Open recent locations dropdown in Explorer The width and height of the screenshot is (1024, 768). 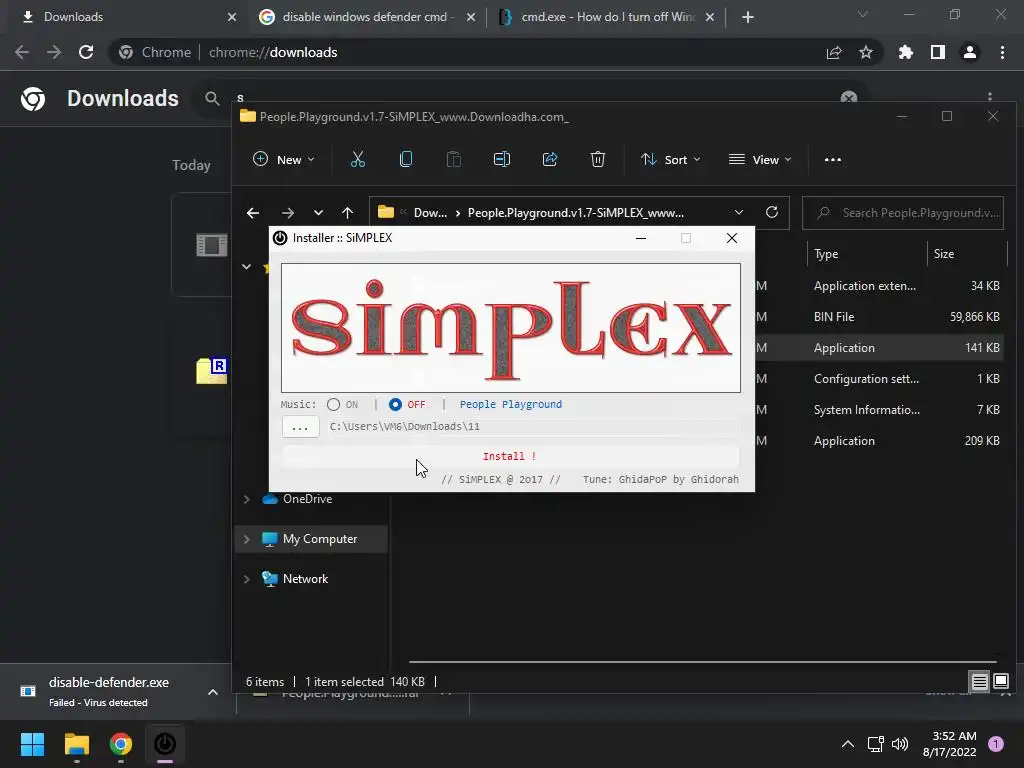point(318,213)
